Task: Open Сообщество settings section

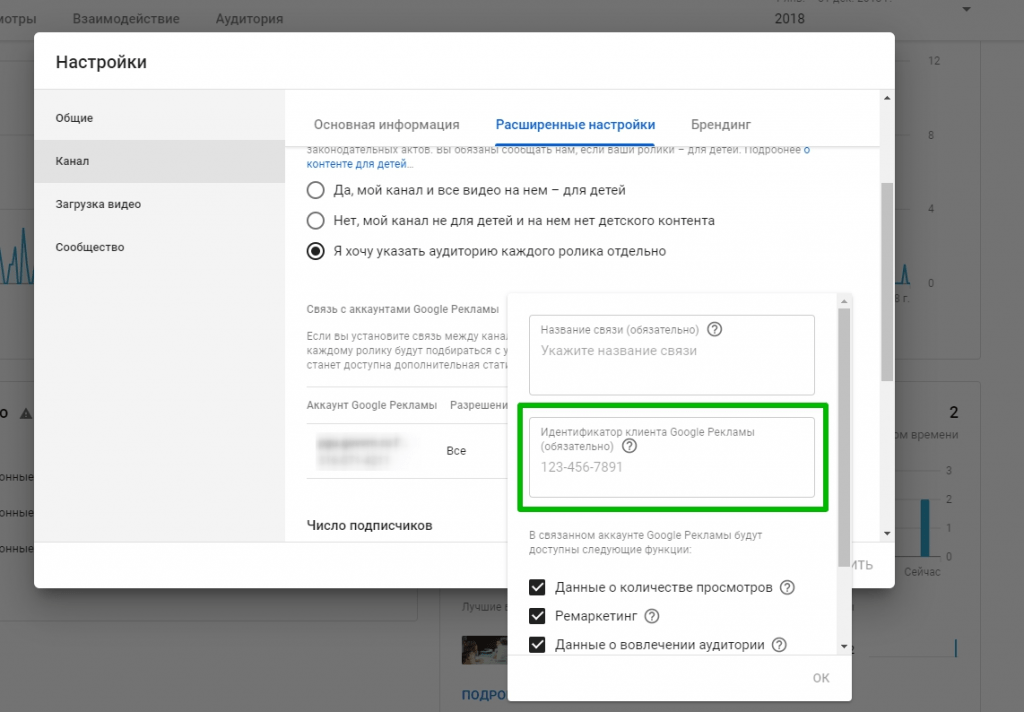Action: [159, 248]
